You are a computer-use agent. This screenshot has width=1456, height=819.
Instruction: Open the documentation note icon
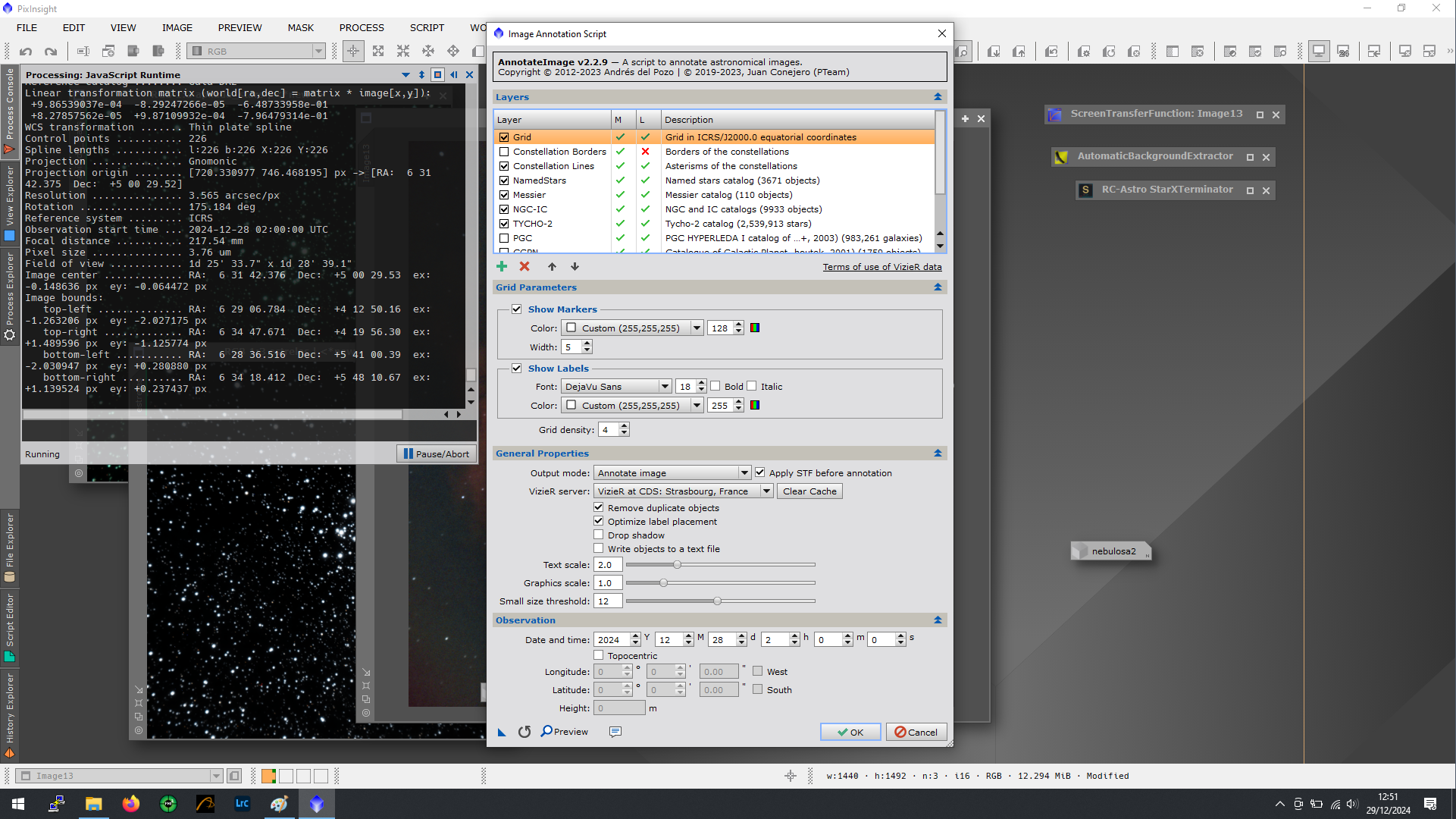[x=615, y=732]
